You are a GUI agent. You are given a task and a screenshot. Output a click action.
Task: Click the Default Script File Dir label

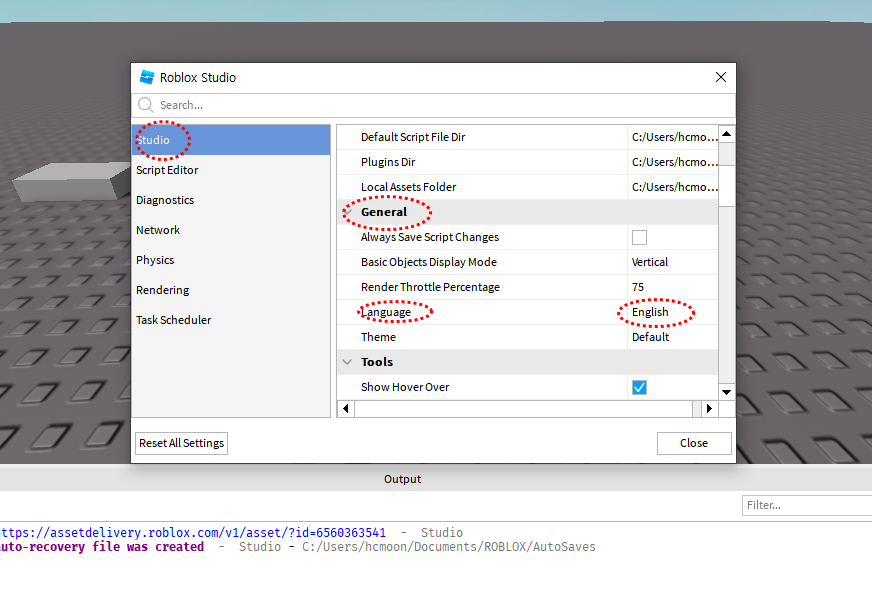(413, 137)
